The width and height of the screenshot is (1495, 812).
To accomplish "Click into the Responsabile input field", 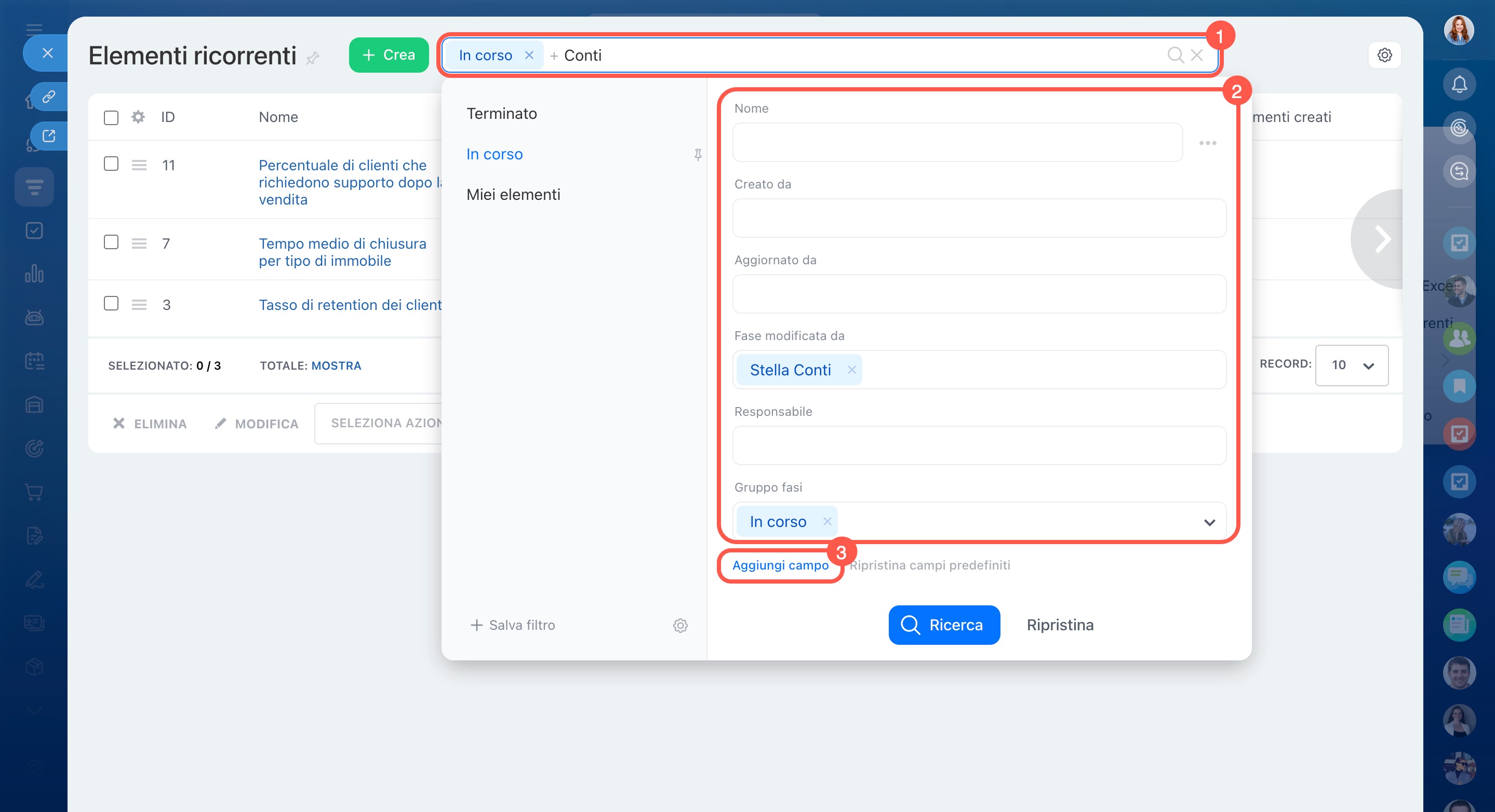I will click(x=979, y=445).
